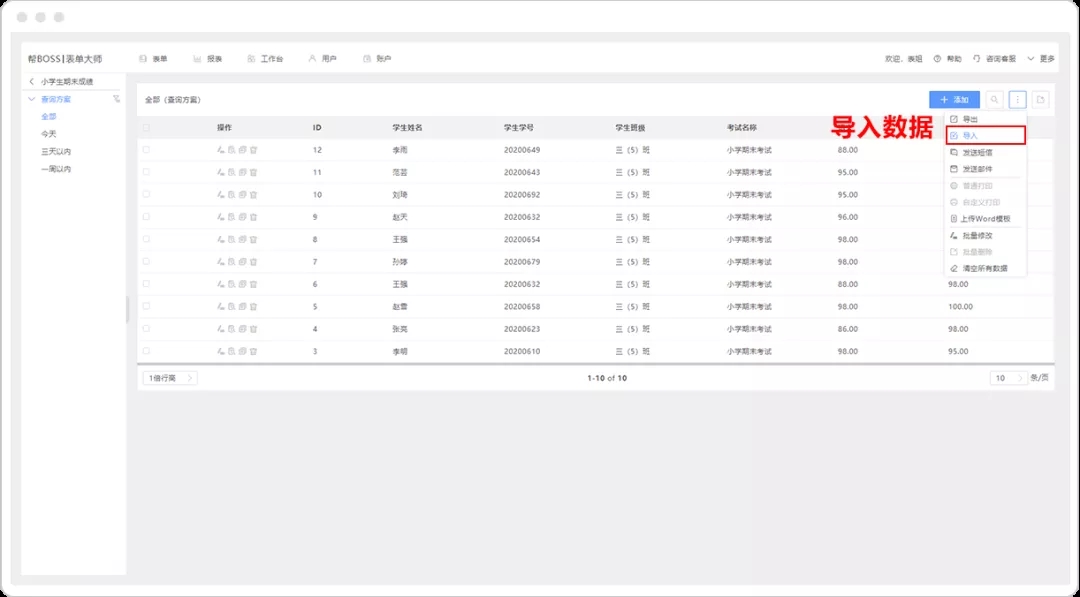Click the copy icon for ID 10 row
1080x597 pixels.
pos(242,194)
